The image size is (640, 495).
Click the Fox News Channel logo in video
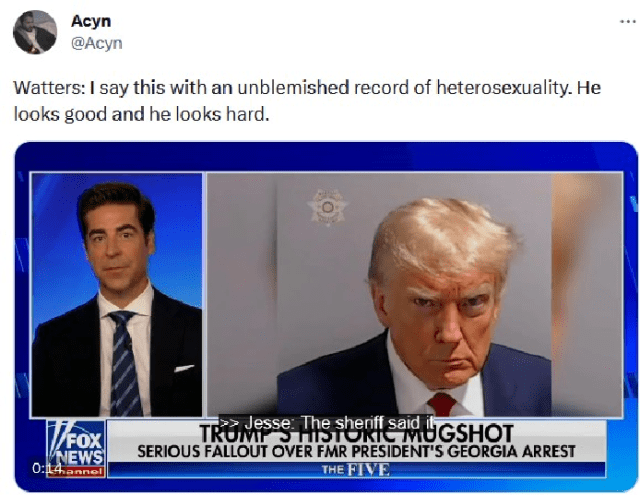76,448
